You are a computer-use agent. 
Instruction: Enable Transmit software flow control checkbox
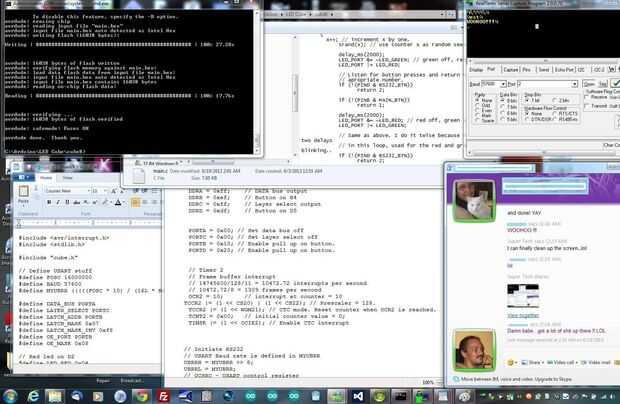[x=586, y=106]
